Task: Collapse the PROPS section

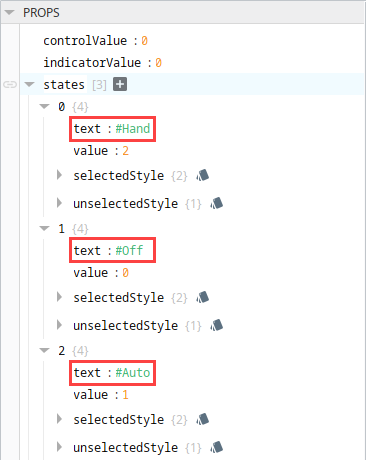Action: click(9, 13)
